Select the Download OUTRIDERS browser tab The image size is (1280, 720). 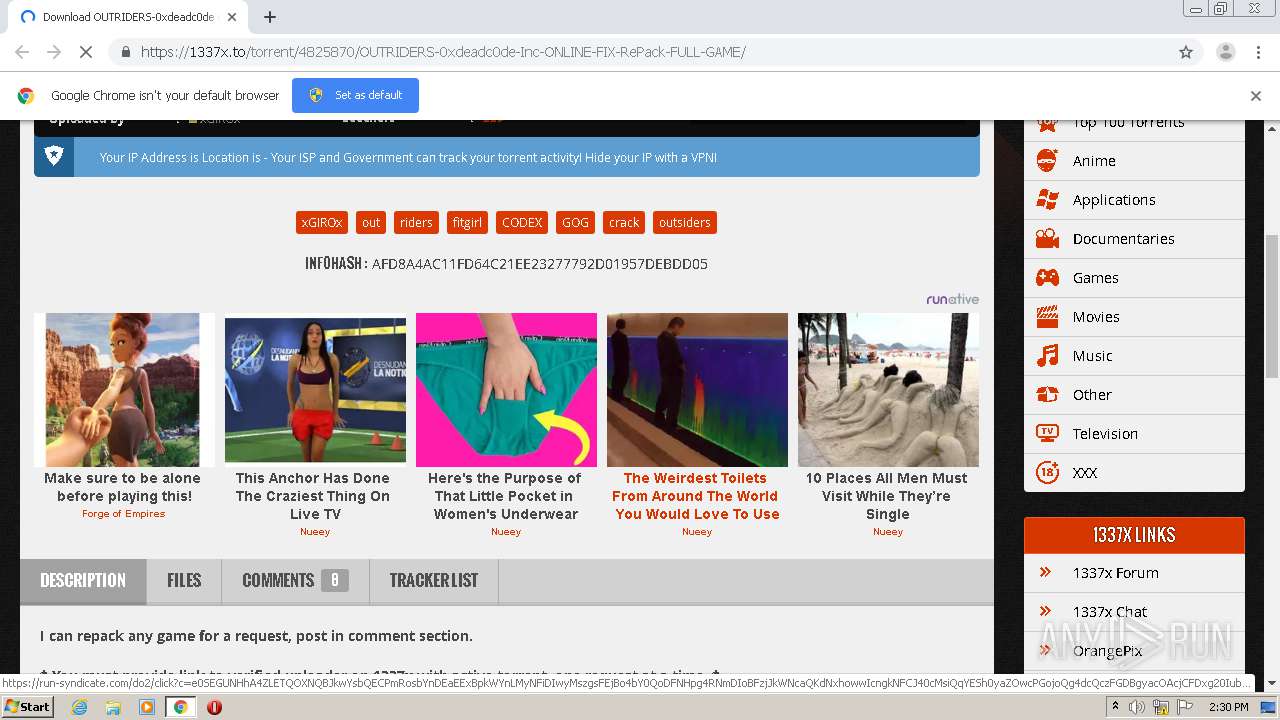click(128, 17)
